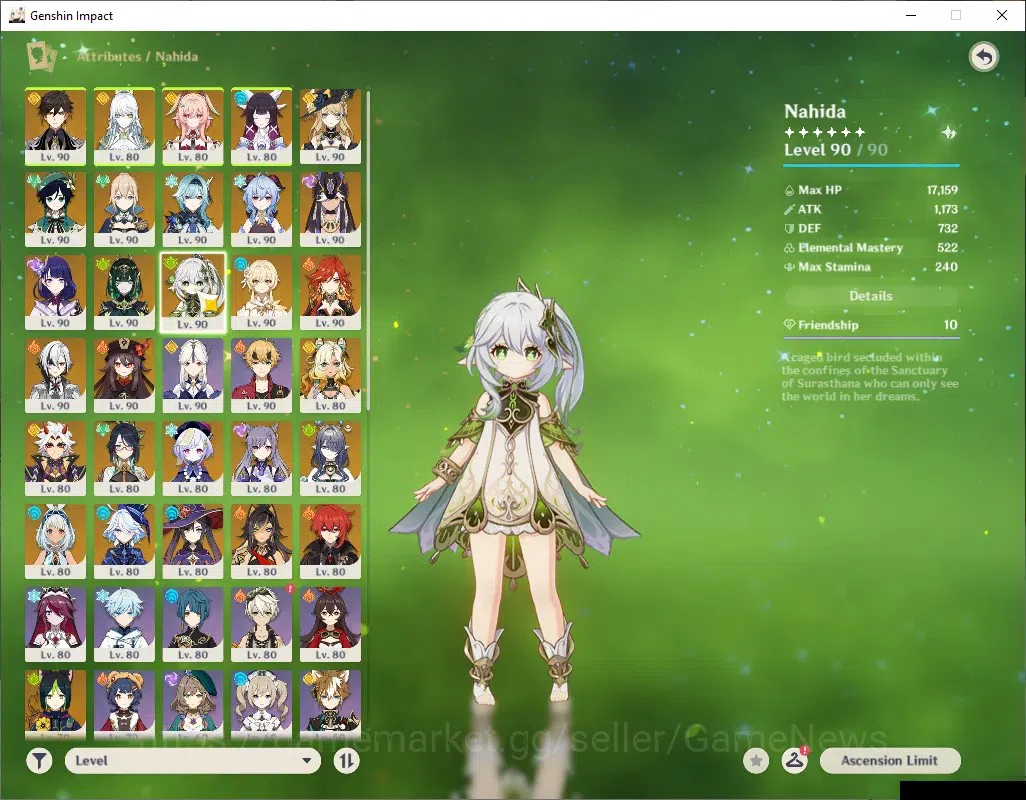Viewport: 1026px width, 800px height.
Task: Select Ganyu's portrait
Action: (x=262, y=209)
